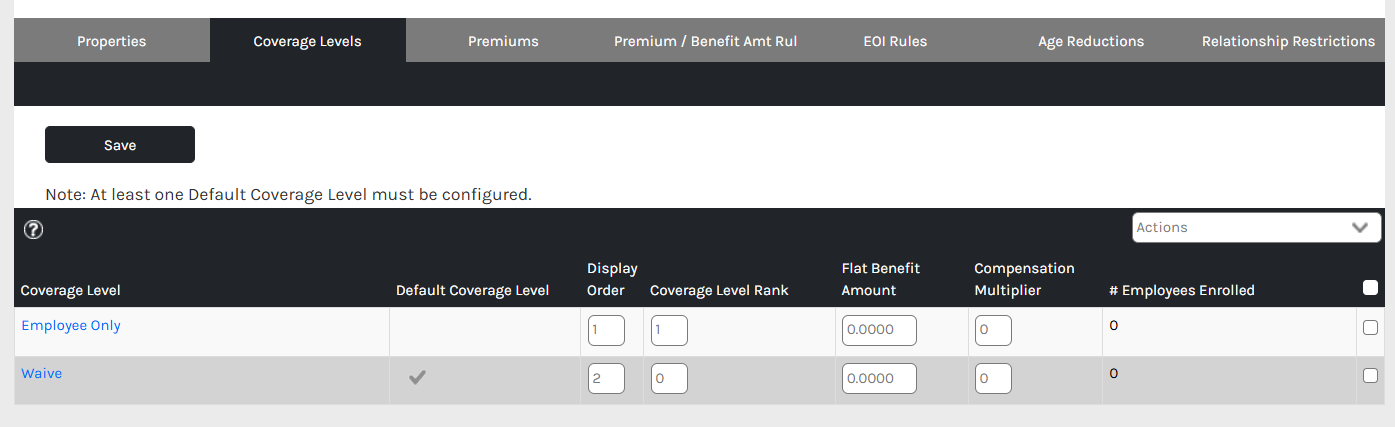Click the Save button
The height and width of the screenshot is (427, 1395).
click(x=120, y=145)
